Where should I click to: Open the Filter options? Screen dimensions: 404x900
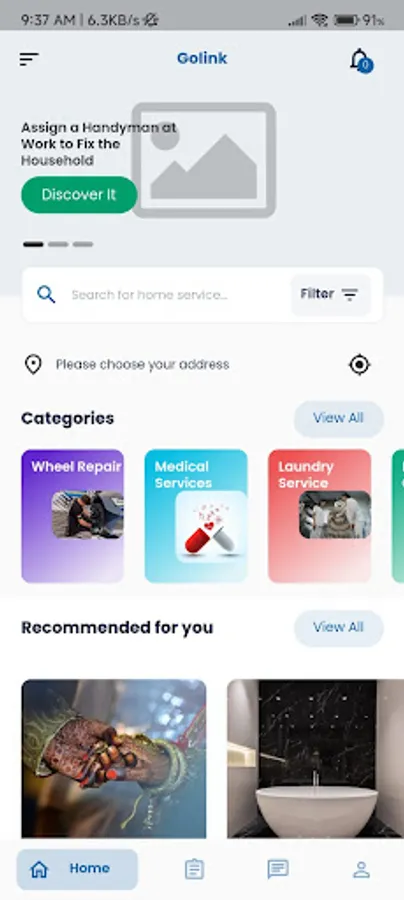(x=331, y=294)
